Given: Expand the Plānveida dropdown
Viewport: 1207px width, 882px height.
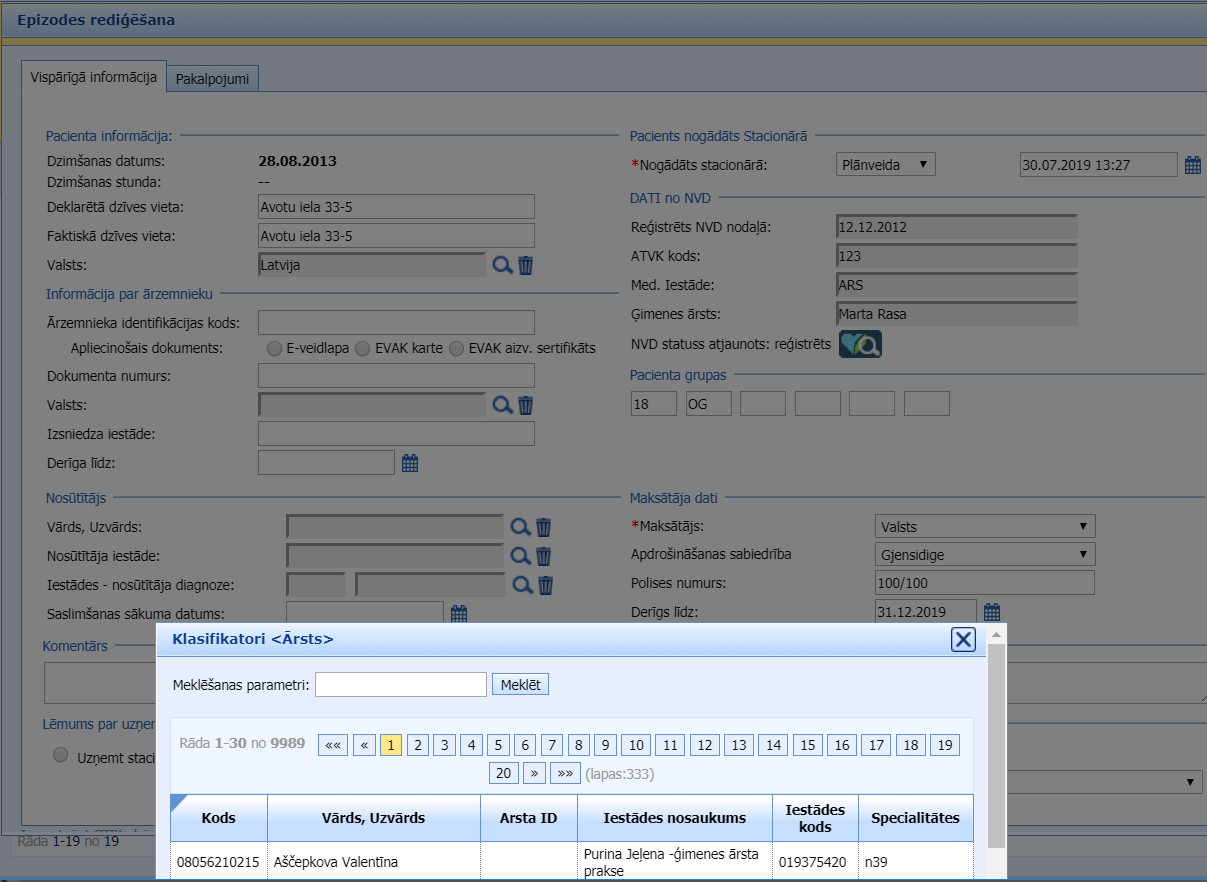Looking at the screenshot, I should pyautogui.click(x=885, y=165).
